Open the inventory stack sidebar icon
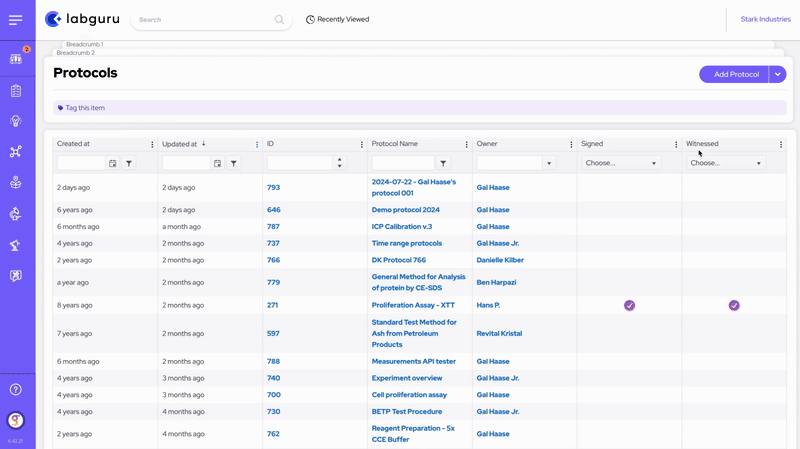Screen dimensions: 800x449 click(x=16, y=183)
